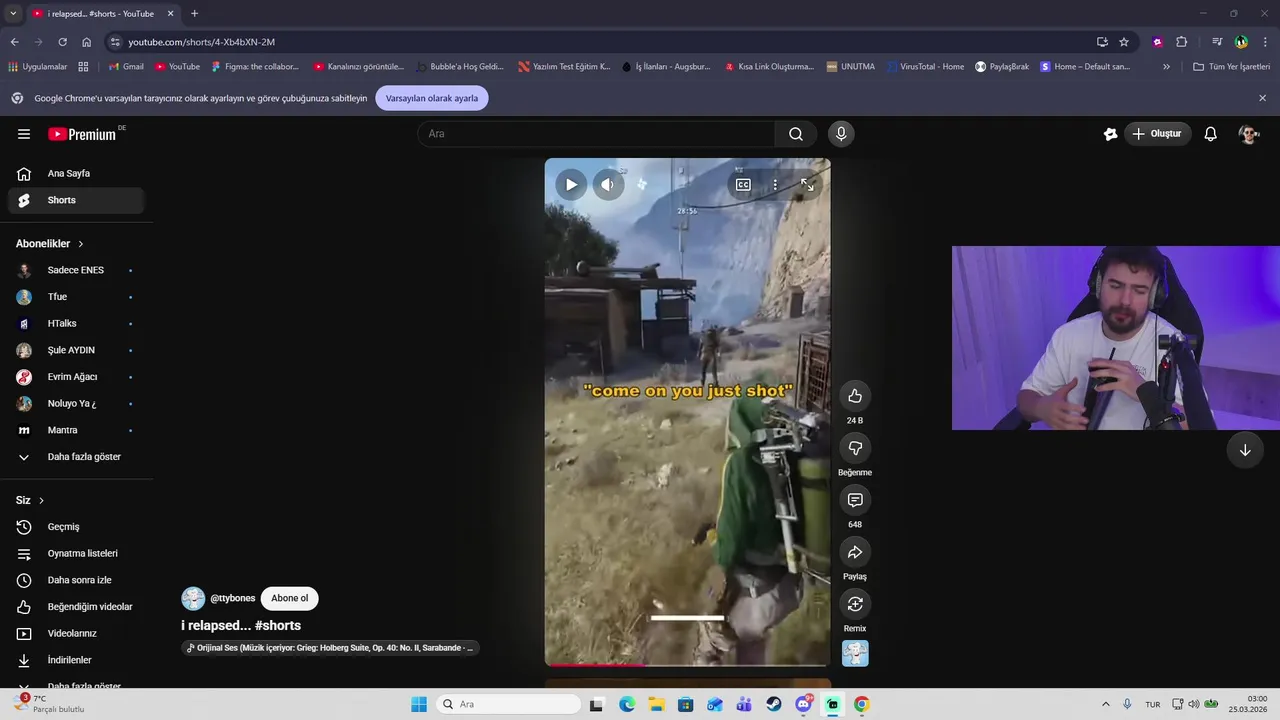The height and width of the screenshot is (720, 1280).
Task: Reload the page in Chrome
Action: (x=62, y=42)
